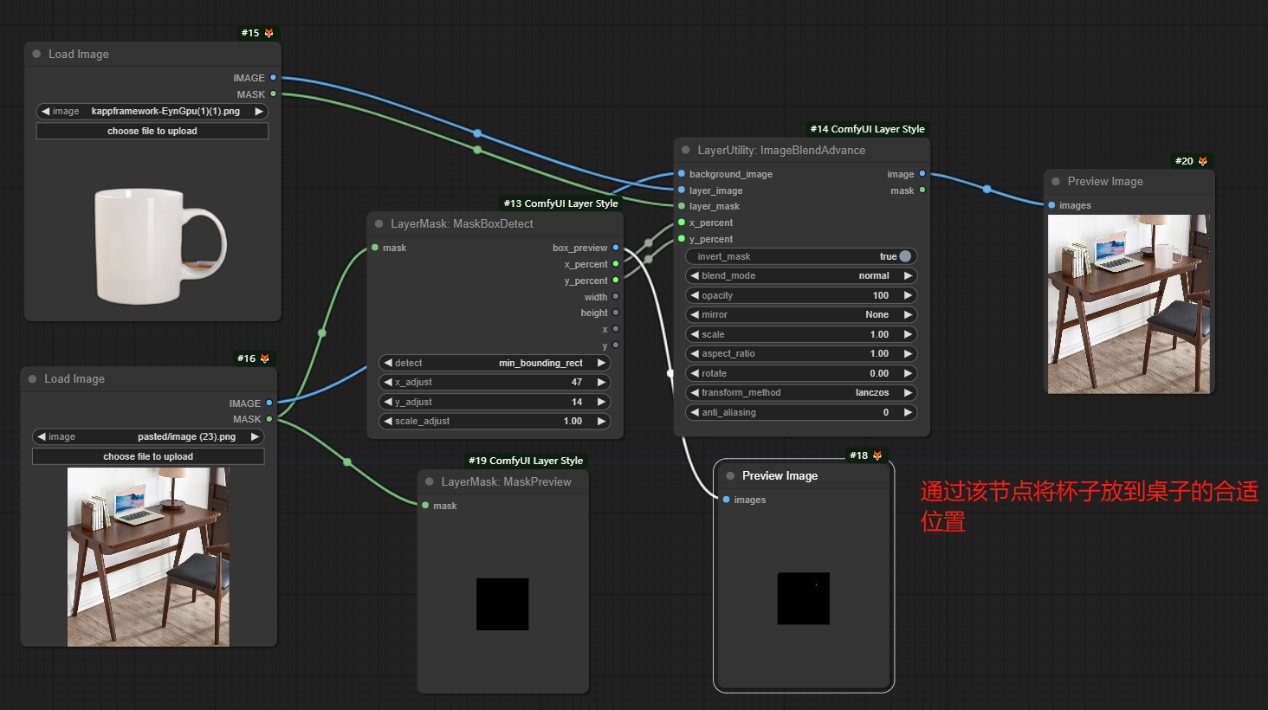Open the detect dropdown showing min_bounding_rect

tap(495, 363)
